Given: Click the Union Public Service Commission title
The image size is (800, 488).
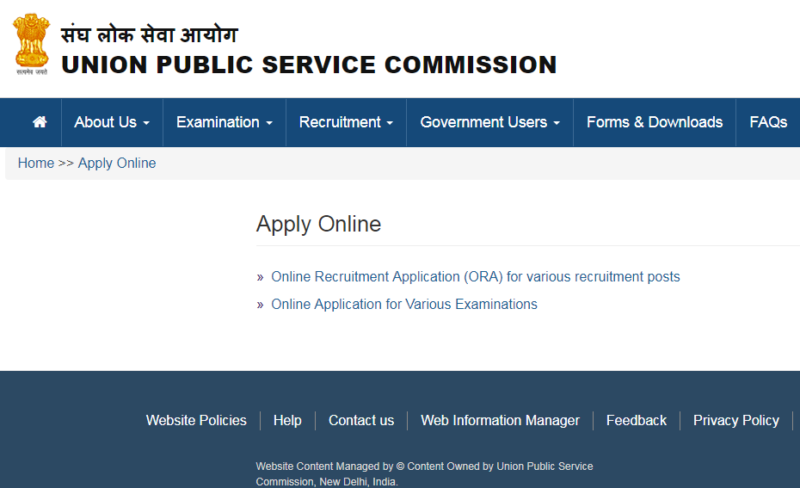Looking at the screenshot, I should (308, 65).
